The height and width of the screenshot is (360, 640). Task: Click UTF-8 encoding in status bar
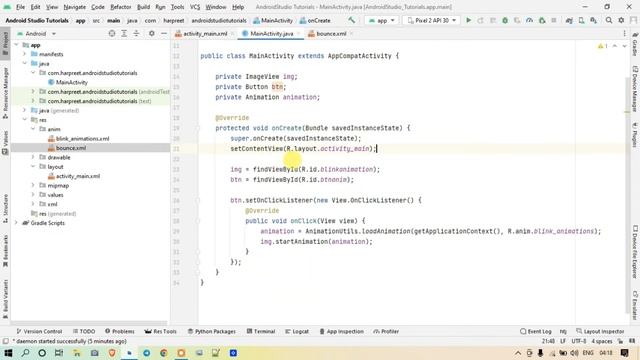tap(578, 341)
